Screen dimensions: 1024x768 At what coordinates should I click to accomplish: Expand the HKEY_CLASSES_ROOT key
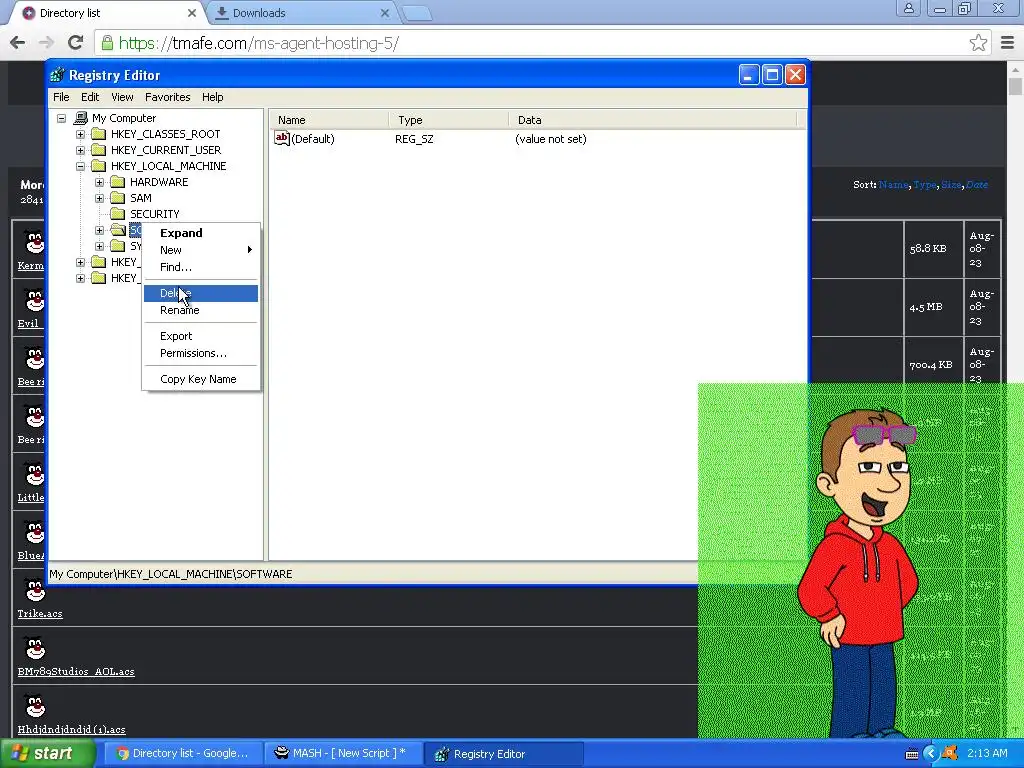click(x=80, y=135)
